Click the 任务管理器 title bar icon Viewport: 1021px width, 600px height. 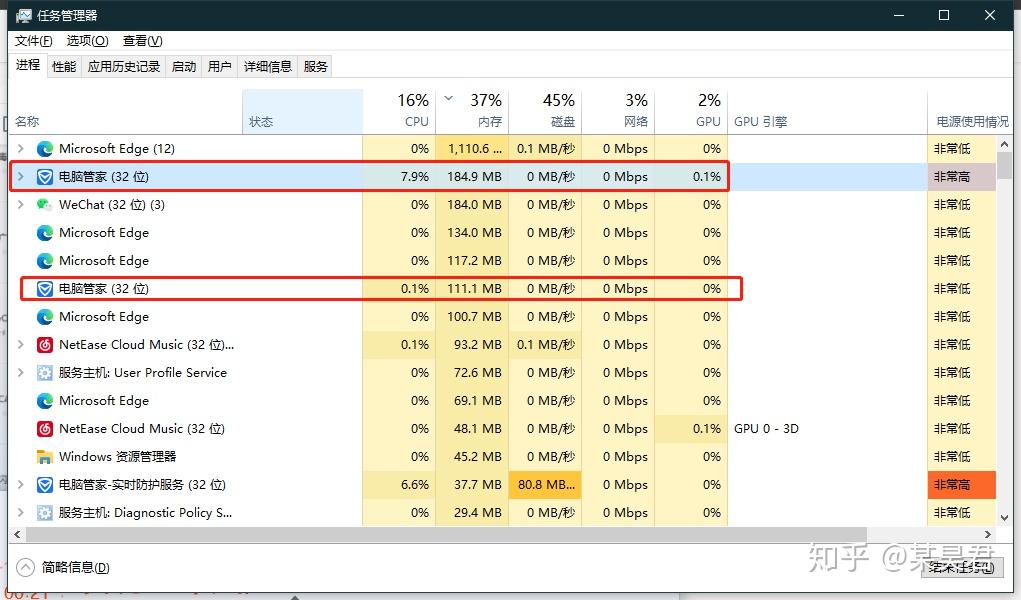(23, 16)
